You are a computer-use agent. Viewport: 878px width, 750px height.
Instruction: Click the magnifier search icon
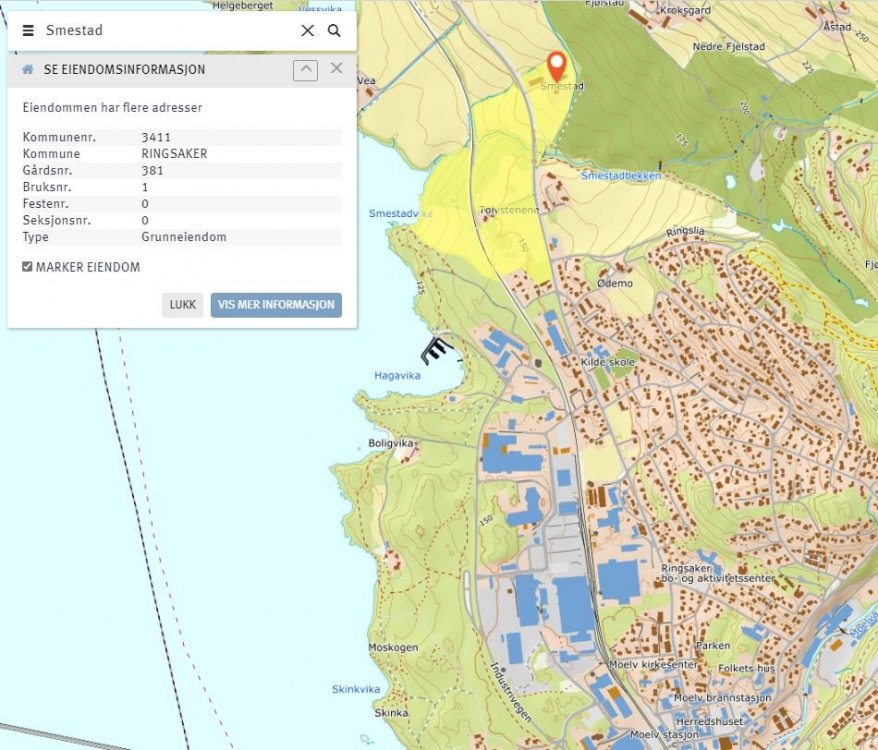tap(334, 31)
